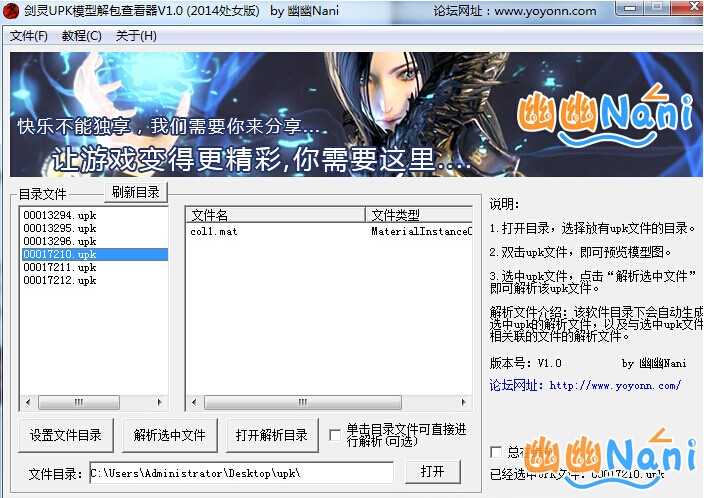The width and height of the screenshot is (704, 498).
Task: Minimize the window
Action: 630,8
